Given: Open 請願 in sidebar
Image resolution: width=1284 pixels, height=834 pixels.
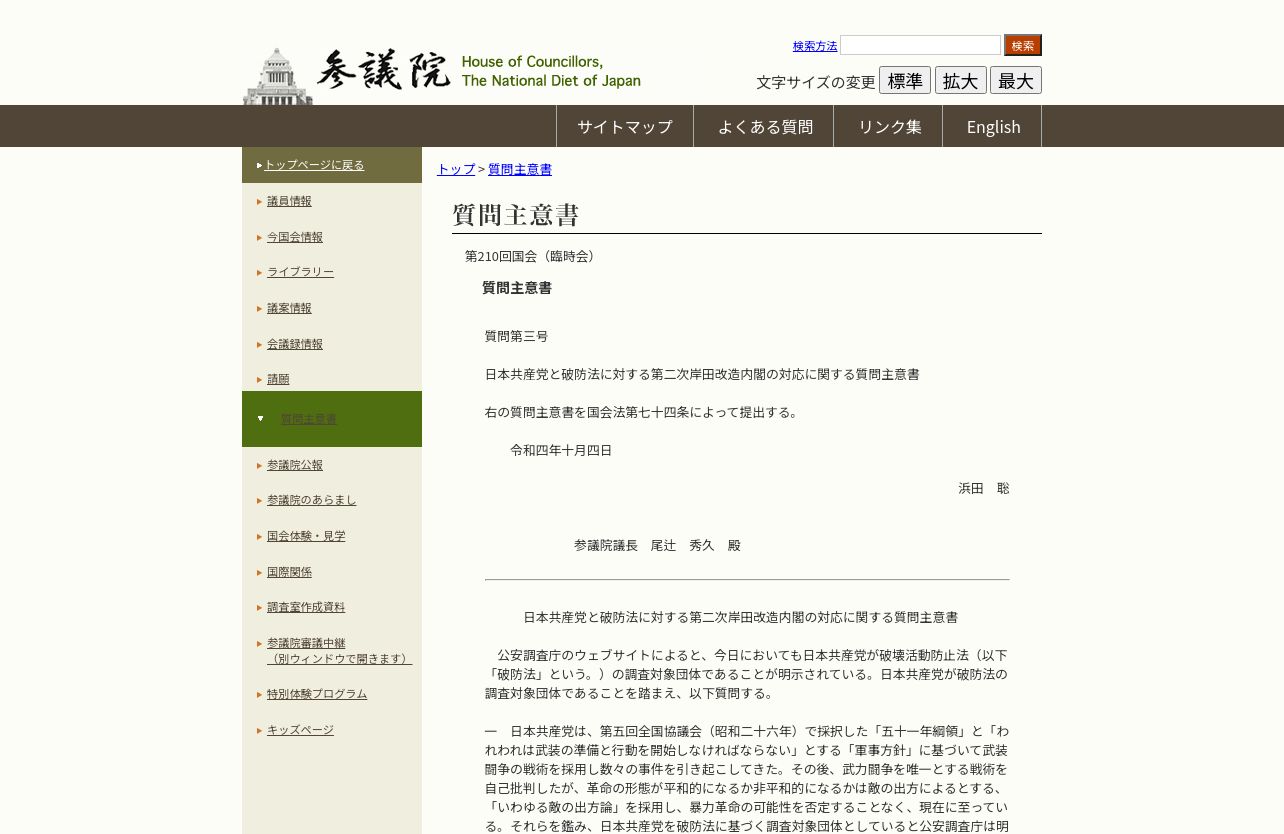Looking at the screenshot, I should click(x=278, y=379).
